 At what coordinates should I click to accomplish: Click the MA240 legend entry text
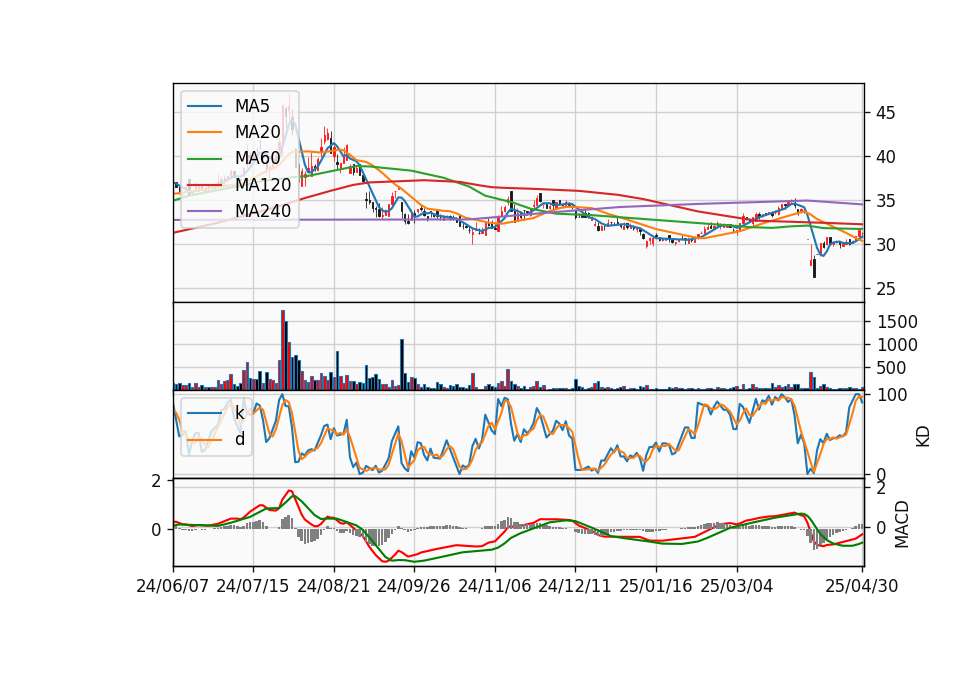click(263, 211)
